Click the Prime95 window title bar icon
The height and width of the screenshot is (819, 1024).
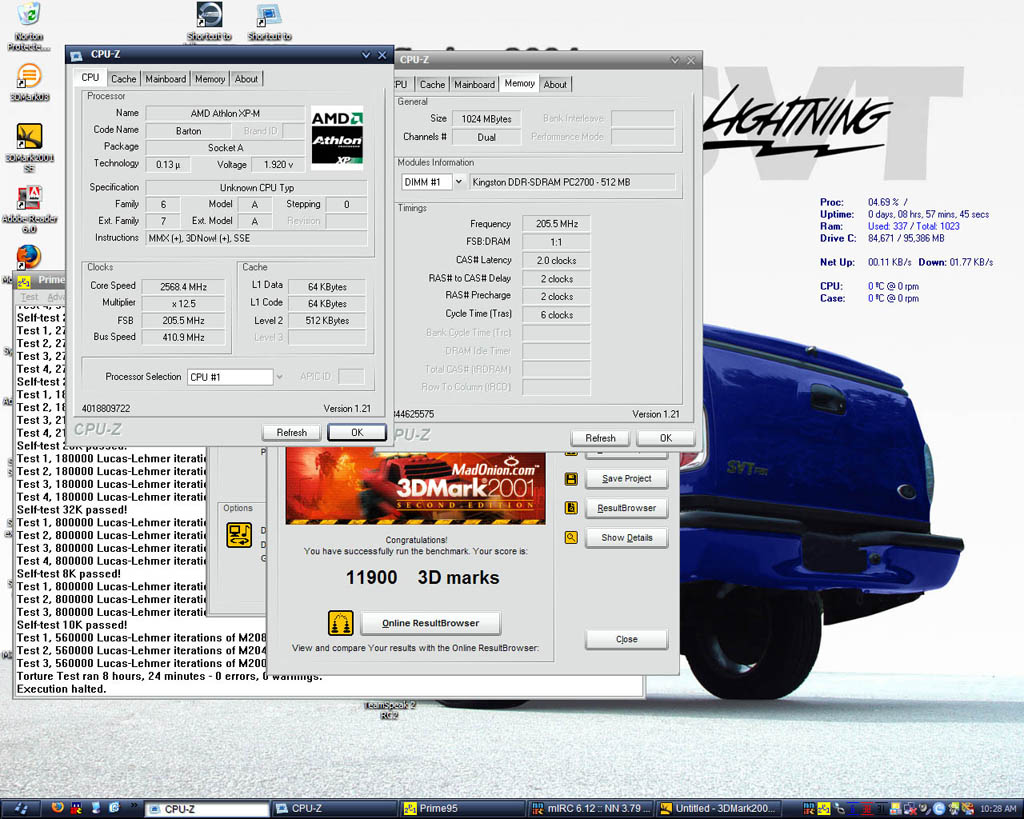click(24, 281)
